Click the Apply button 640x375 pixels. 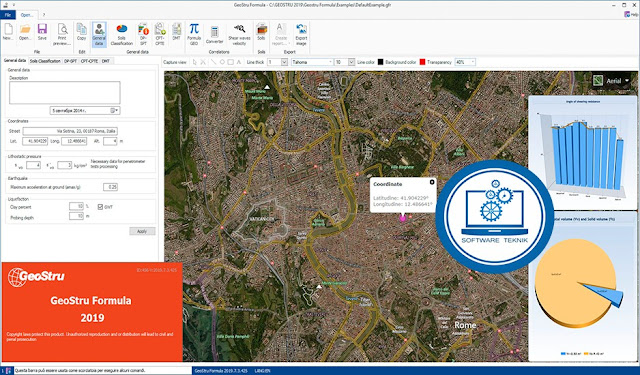pos(142,231)
